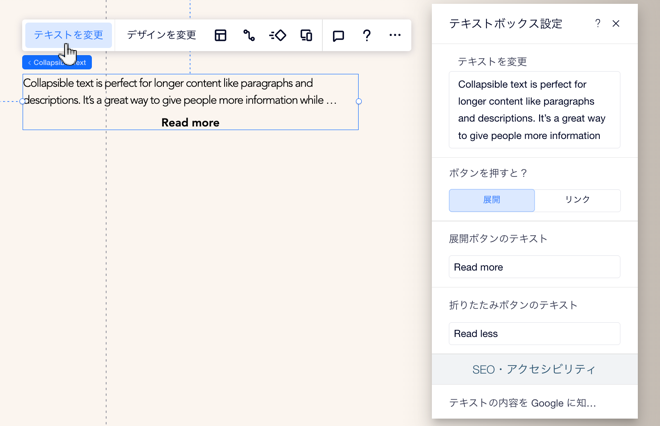Click the toolbar help question mark
Screen dimensions: 660x426
(x=367, y=35)
